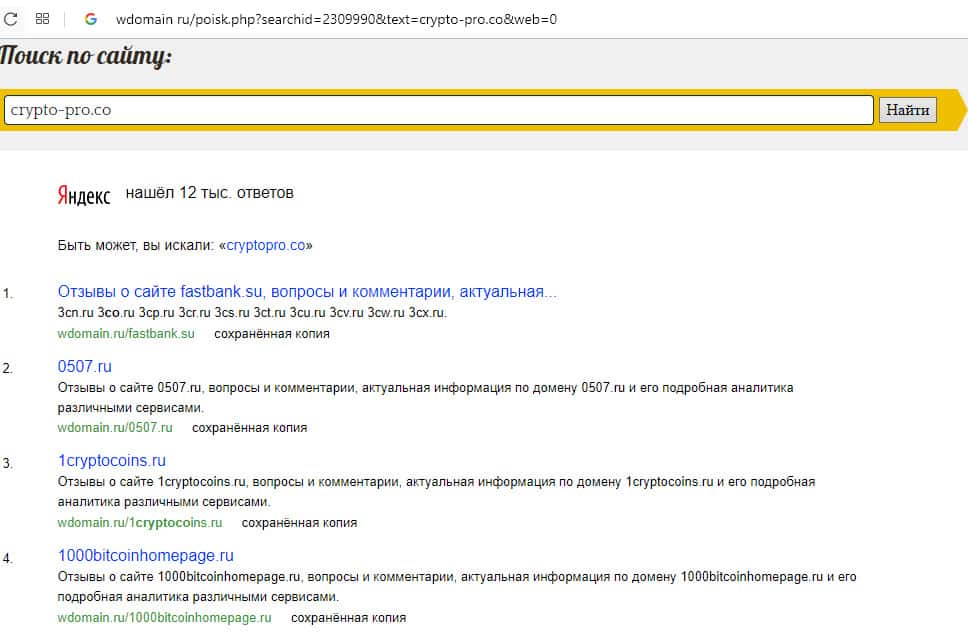
Task: Select the wdomain.ru address bar URL
Action: 336,19
